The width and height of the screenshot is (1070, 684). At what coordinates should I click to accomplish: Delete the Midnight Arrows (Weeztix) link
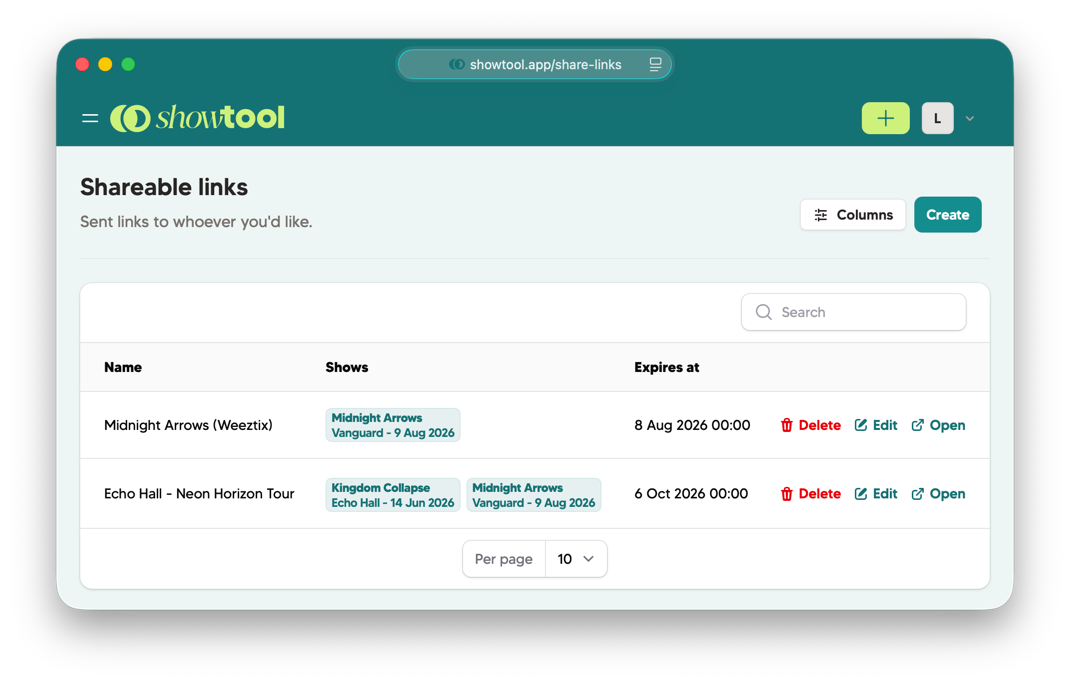coord(811,425)
